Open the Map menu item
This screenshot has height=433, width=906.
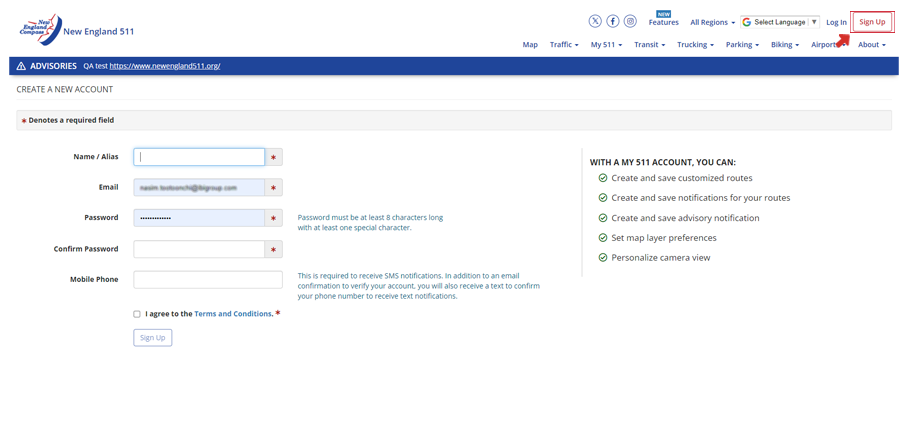pos(530,45)
